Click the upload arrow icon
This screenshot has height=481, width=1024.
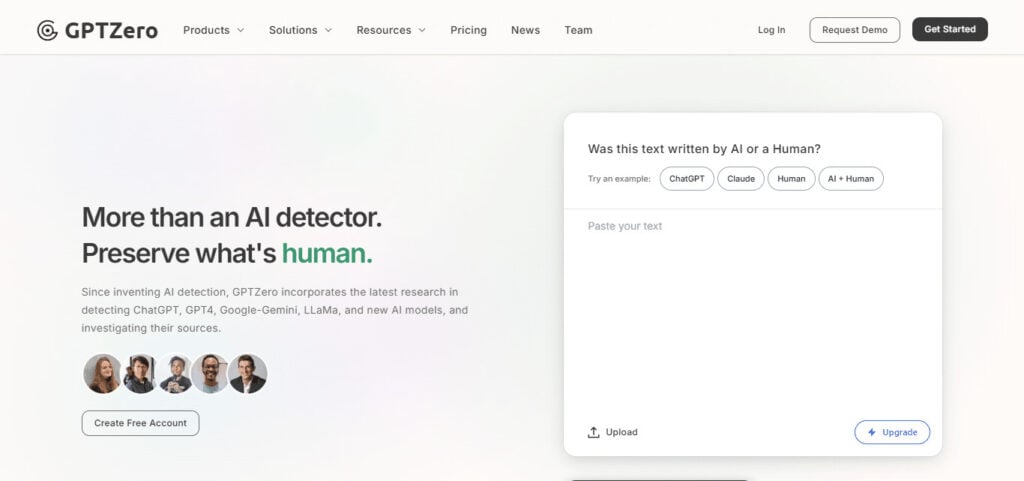[x=594, y=432]
